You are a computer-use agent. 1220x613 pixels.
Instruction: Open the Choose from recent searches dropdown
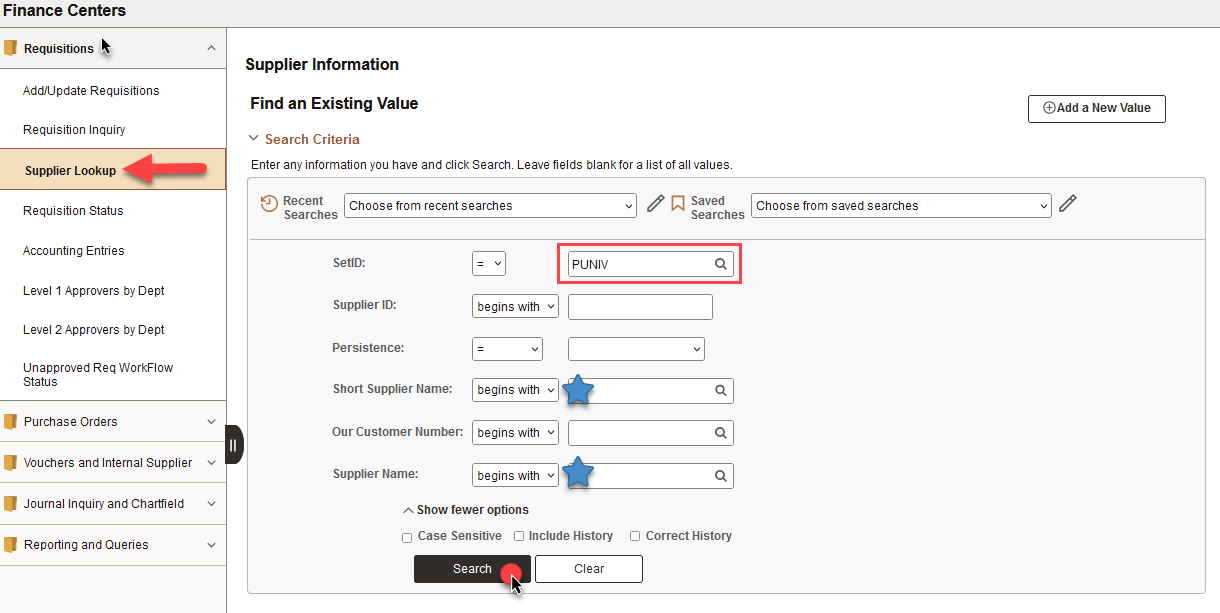(490, 206)
